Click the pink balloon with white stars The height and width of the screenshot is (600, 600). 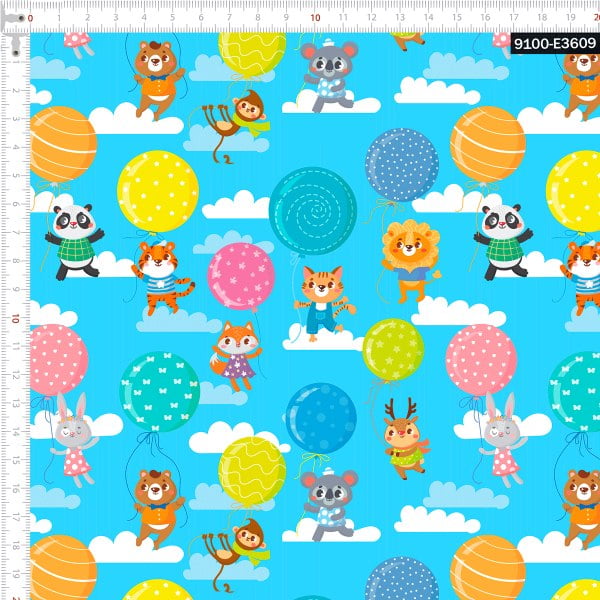pyautogui.click(x=241, y=276)
